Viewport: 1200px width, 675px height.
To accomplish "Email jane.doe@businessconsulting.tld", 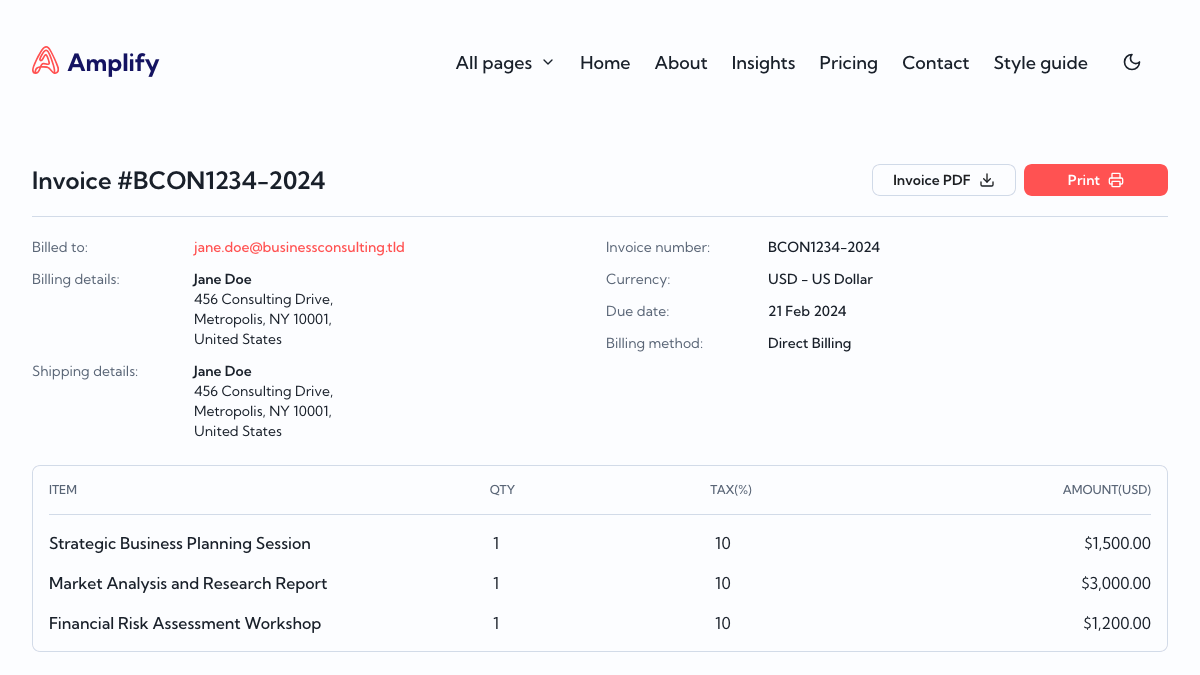I will coord(299,247).
